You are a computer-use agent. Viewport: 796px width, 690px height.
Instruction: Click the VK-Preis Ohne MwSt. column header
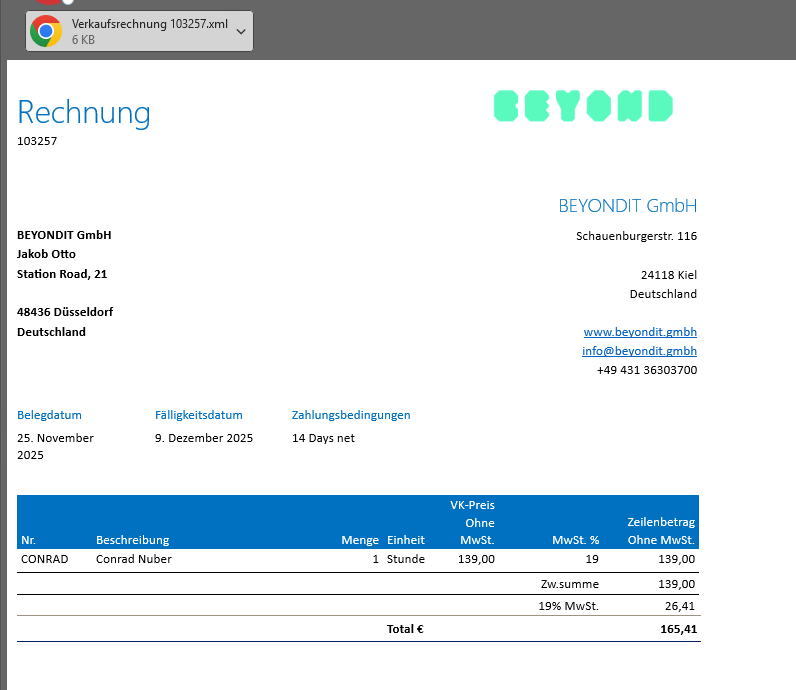point(472,522)
